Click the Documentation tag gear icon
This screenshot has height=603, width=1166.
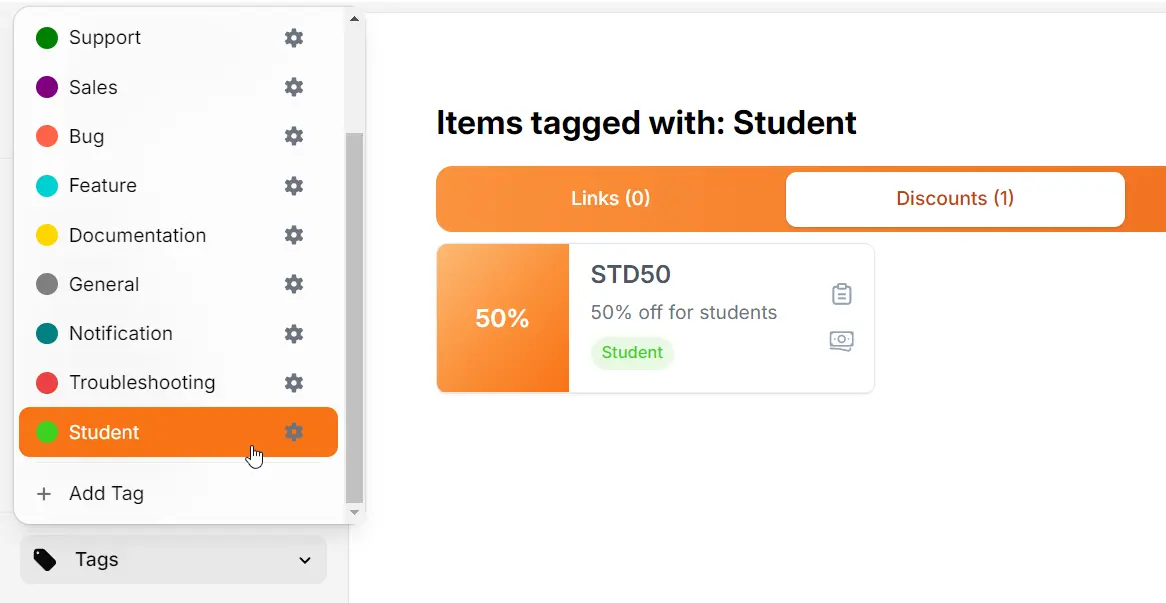[293, 235]
